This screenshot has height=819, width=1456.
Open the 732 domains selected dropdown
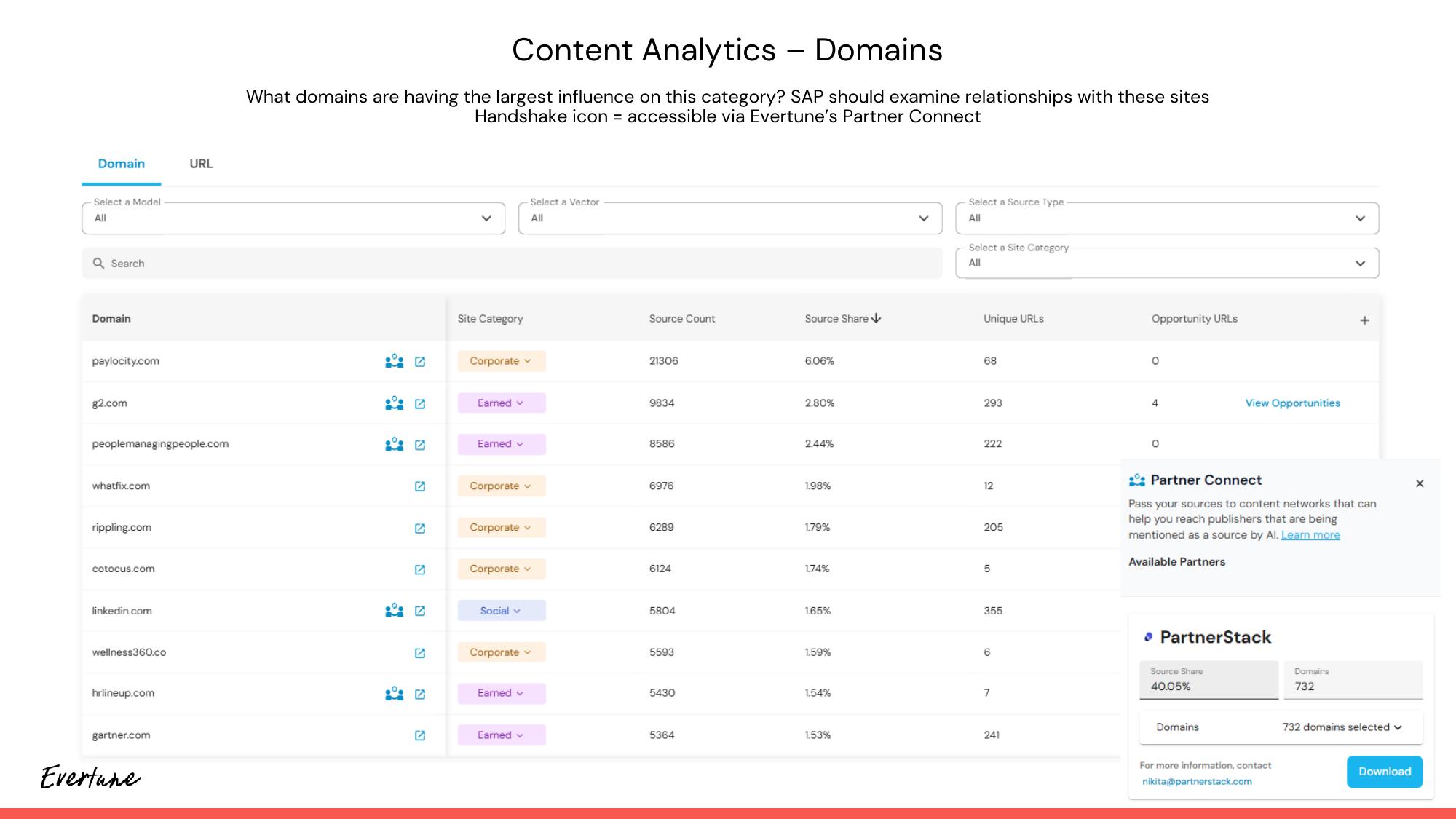(1342, 727)
